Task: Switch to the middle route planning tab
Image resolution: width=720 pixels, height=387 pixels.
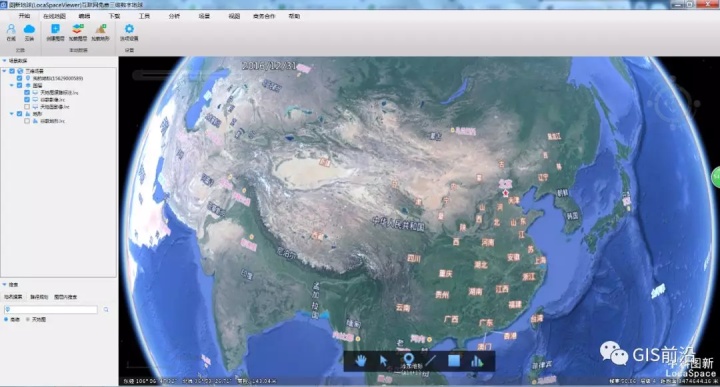Action: click(x=39, y=297)
